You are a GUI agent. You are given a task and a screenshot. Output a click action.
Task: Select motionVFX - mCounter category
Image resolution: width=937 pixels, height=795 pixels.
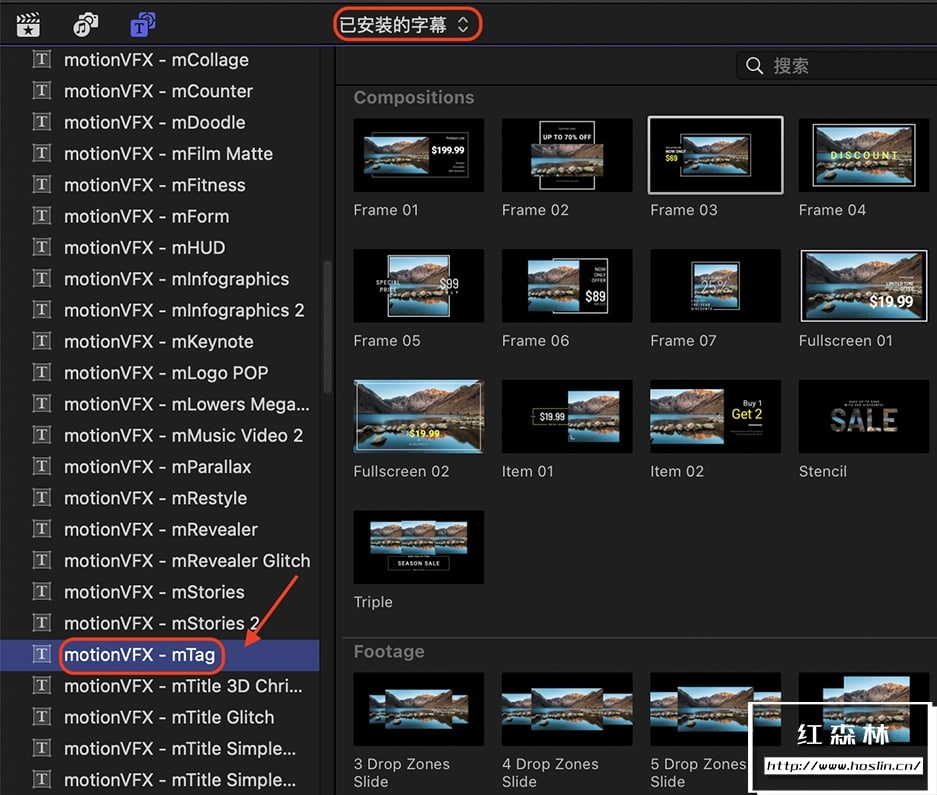(x=160, y=91)
